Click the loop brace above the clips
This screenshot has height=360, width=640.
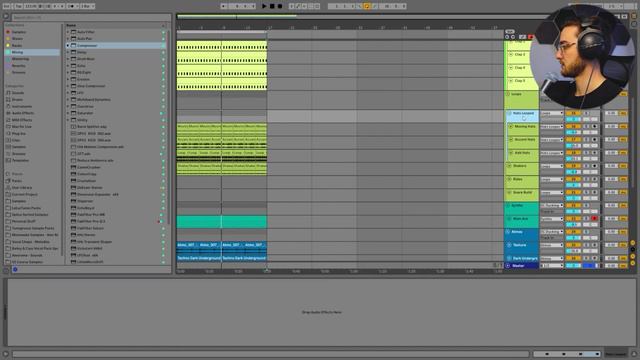tap(222, 32)
